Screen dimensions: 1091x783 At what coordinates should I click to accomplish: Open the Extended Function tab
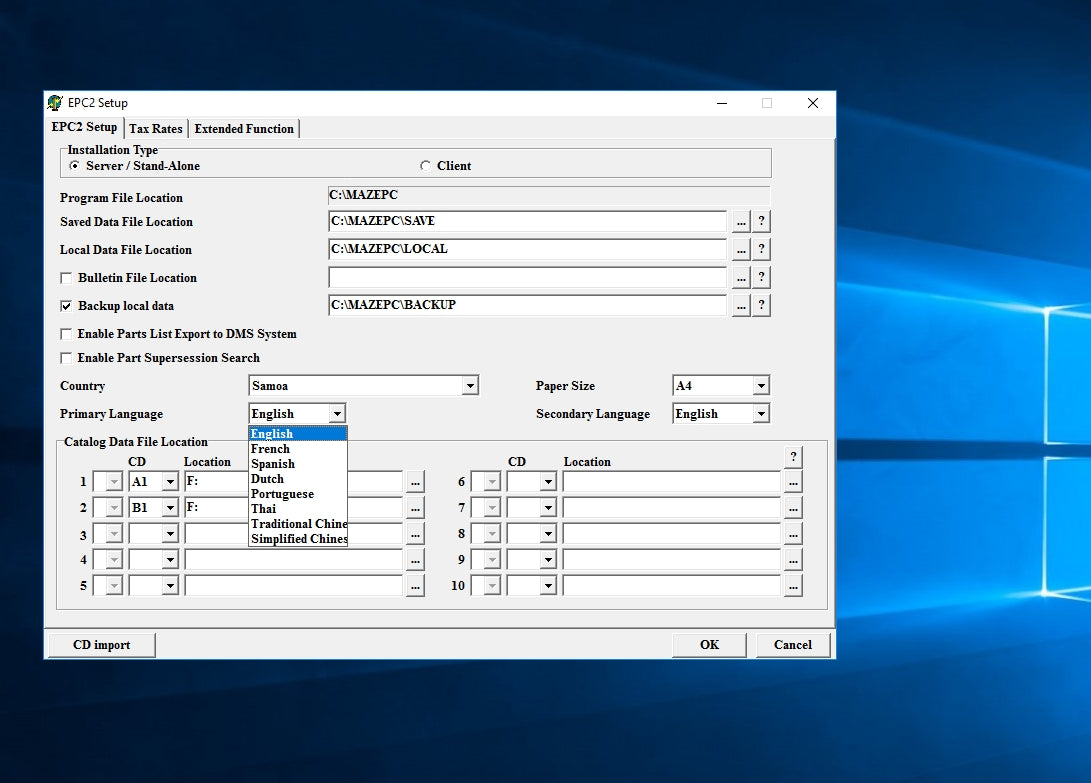(x=244, y=129)
